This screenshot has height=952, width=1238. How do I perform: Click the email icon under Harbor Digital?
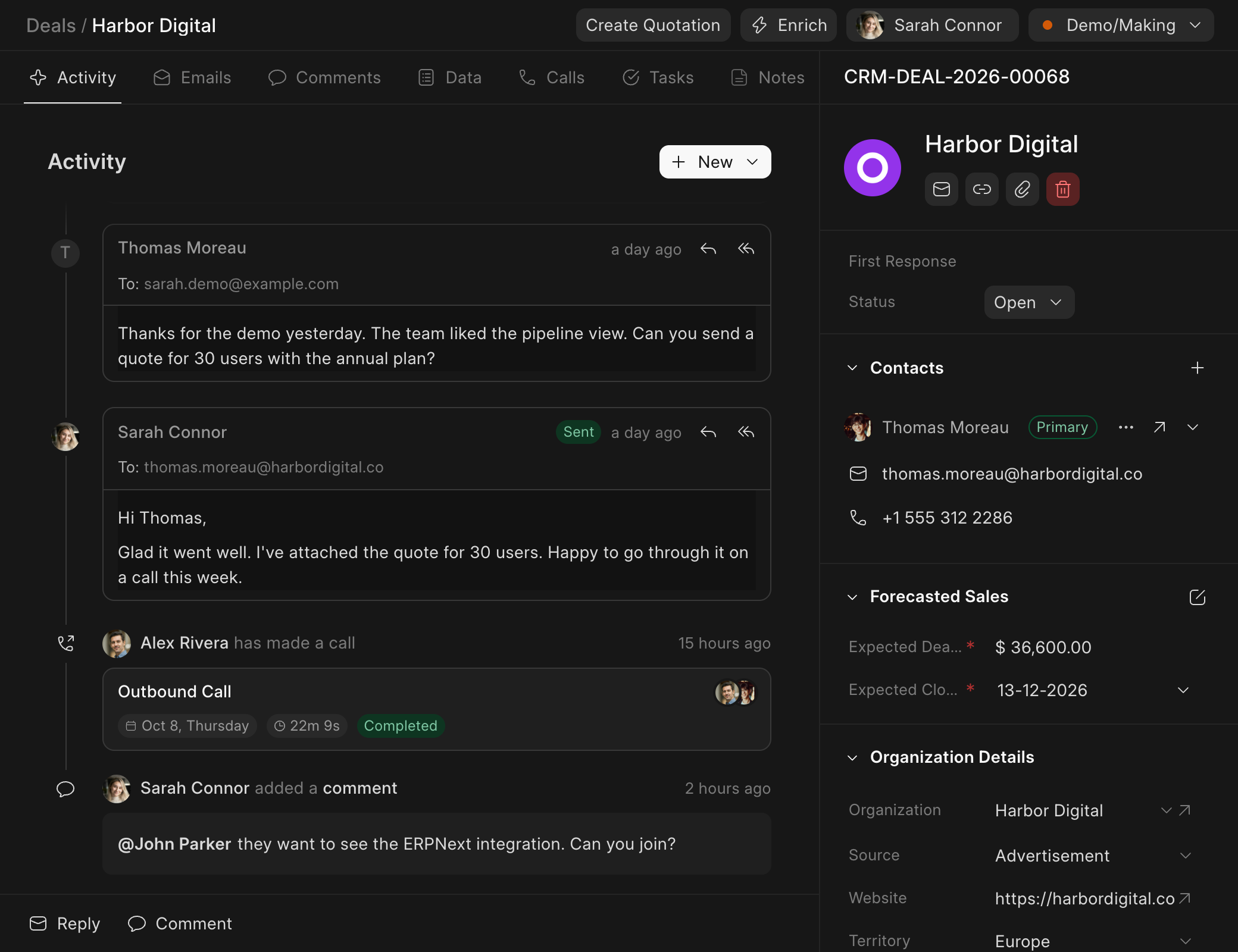coord(942,189)
